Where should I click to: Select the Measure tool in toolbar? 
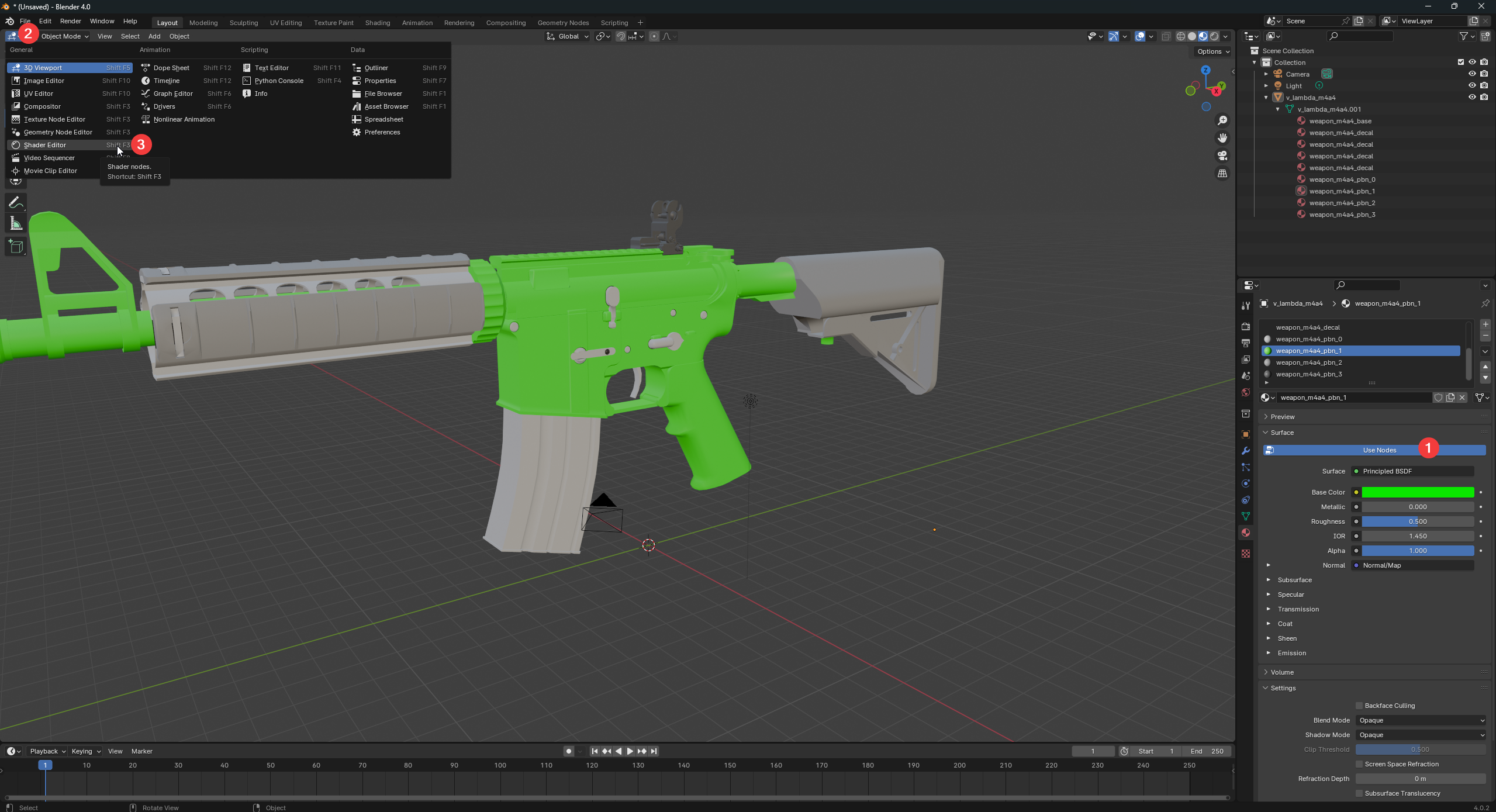[16, 224]
